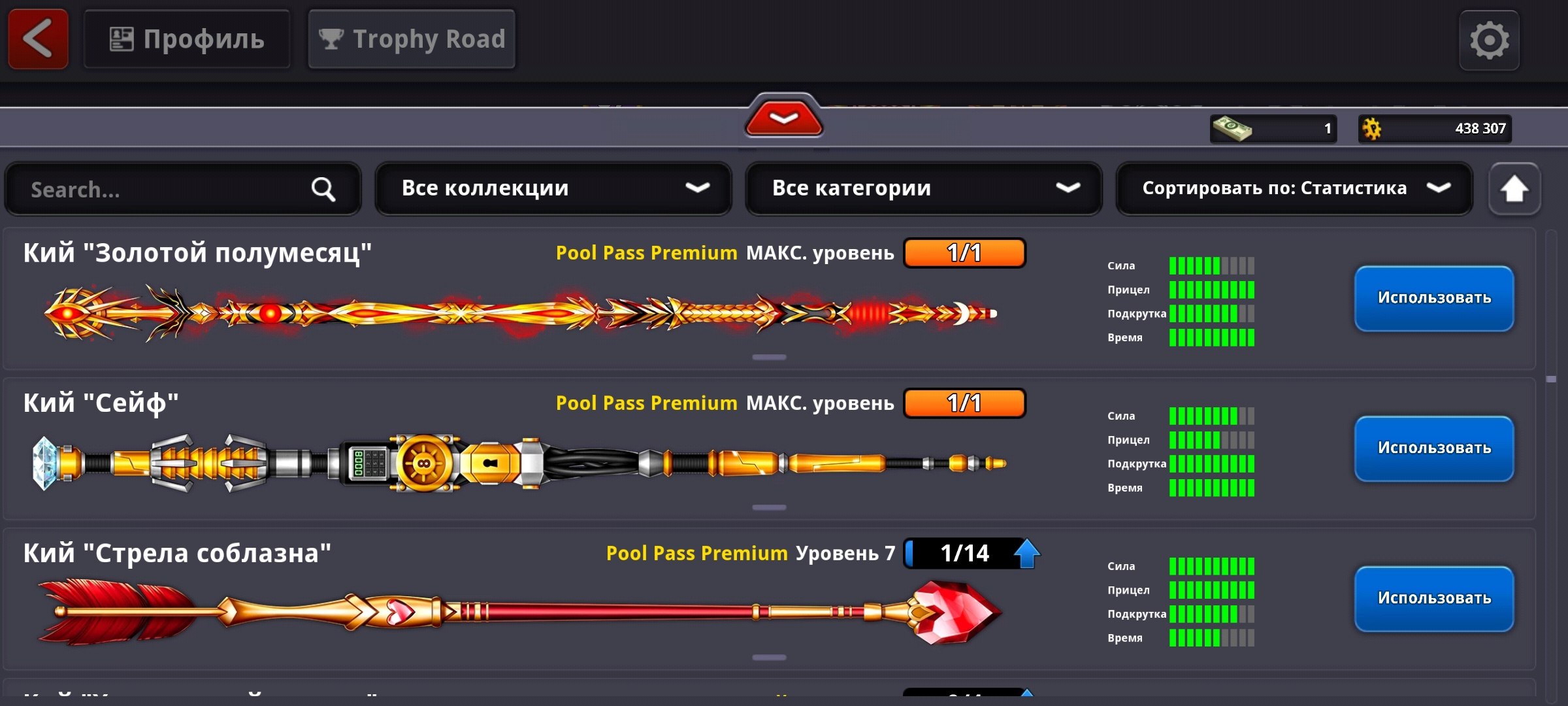The width and height of the screenshot is (1568, 706).
Task: Click the blue upgrade arrow on Стрела соблазна
Action: point(1027,553)
